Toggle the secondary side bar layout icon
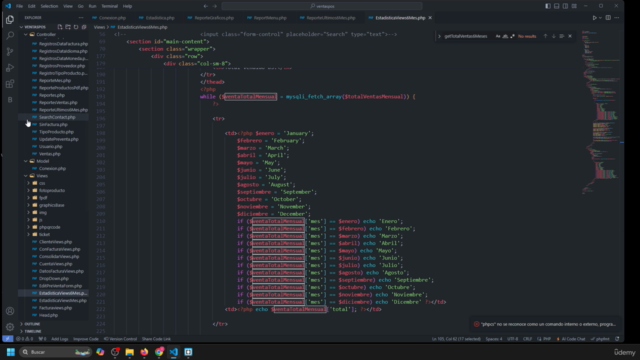Screen dimensions: 640x360 (x=565, y=6)
